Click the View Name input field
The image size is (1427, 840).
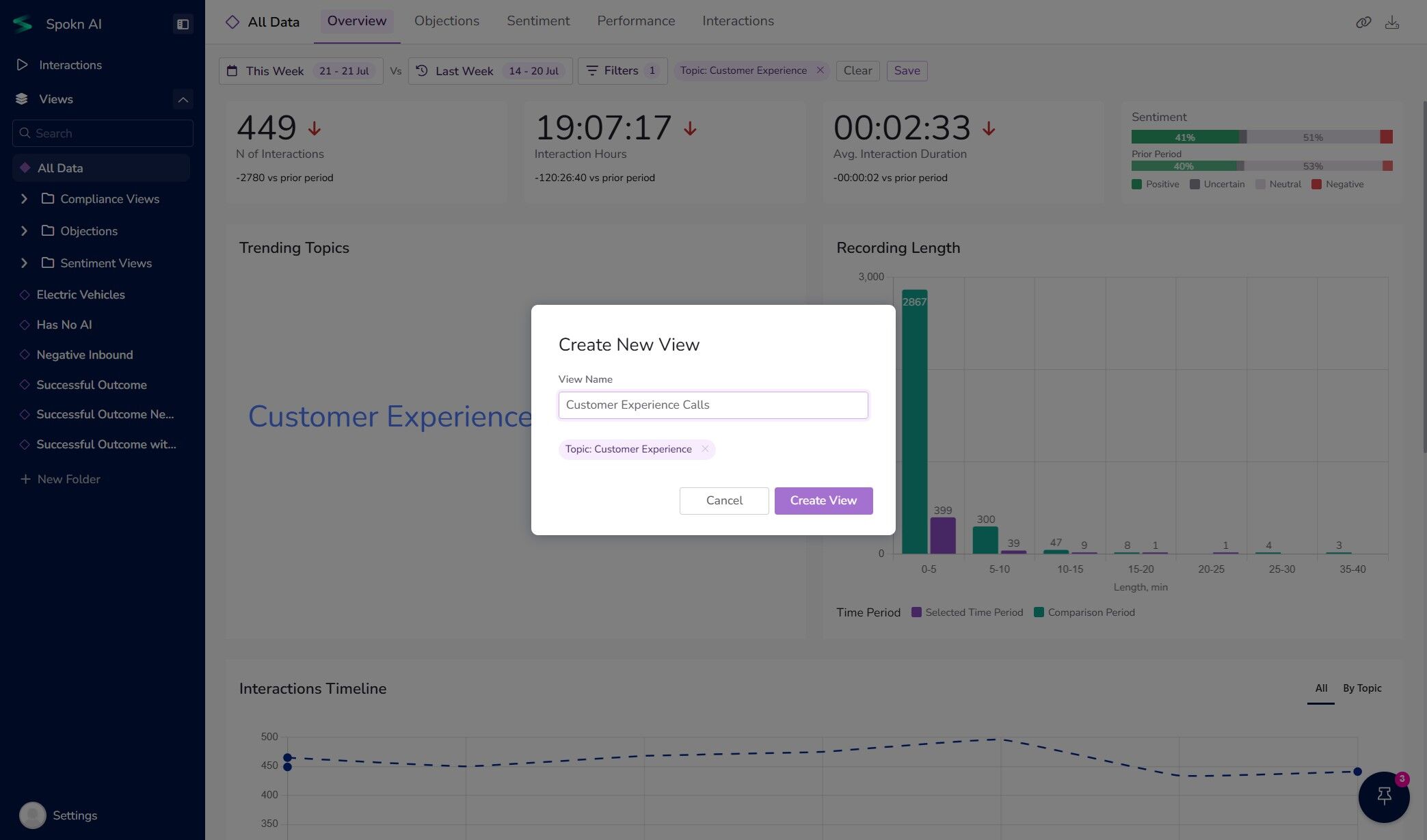click(x=712, y=405)
